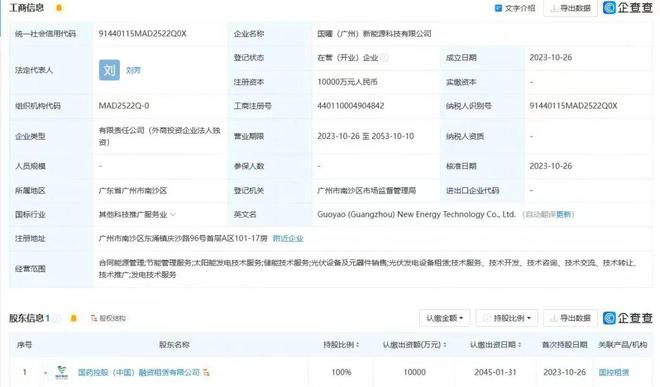Click the info icon next to 股东信息 1
Screen dimensions: 660x387
click(57, 318)
